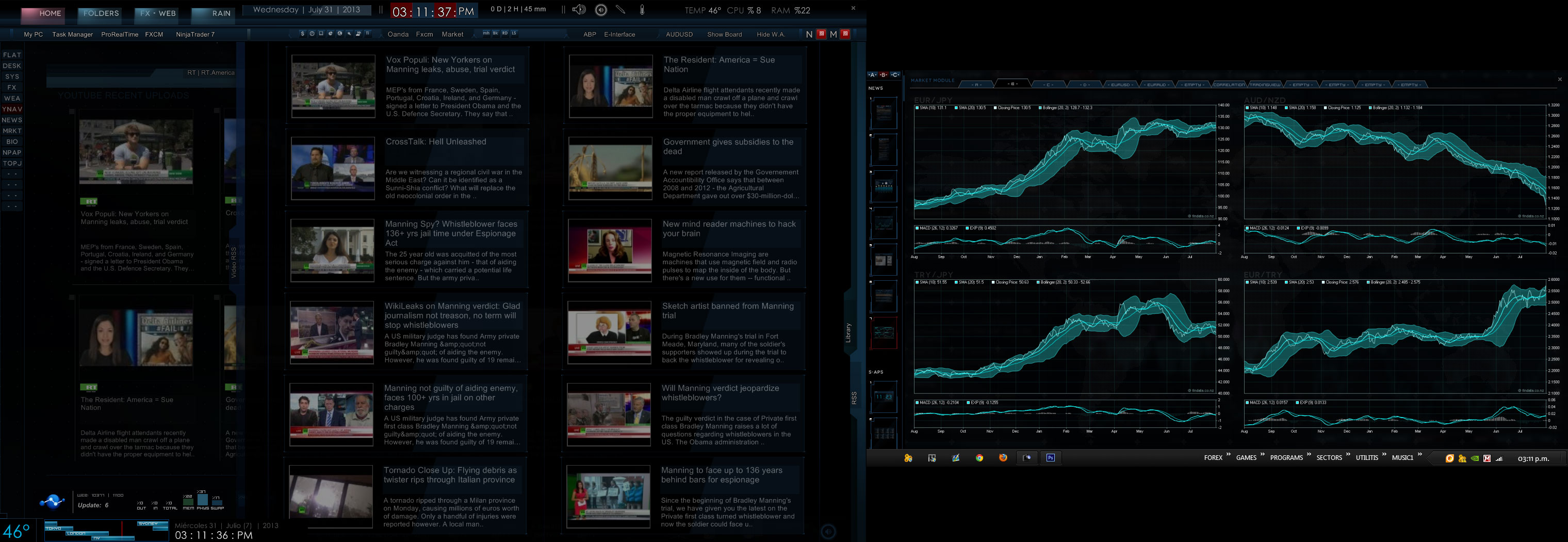Click the globe mini shortcut icon
The image size is (1568, 542).
tap(340, 34)
